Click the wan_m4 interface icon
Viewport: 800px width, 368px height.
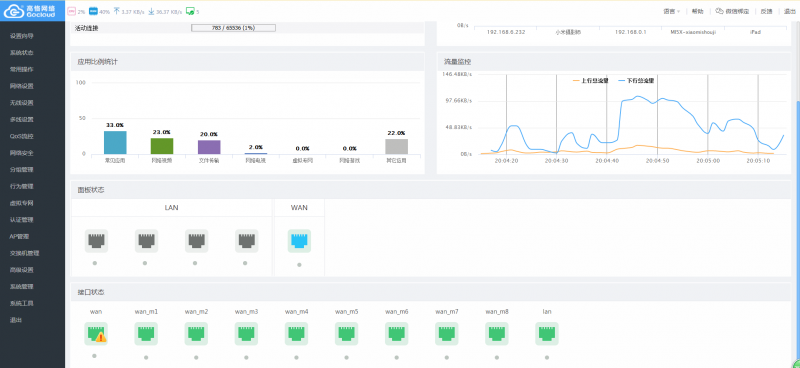pos(296,334)
